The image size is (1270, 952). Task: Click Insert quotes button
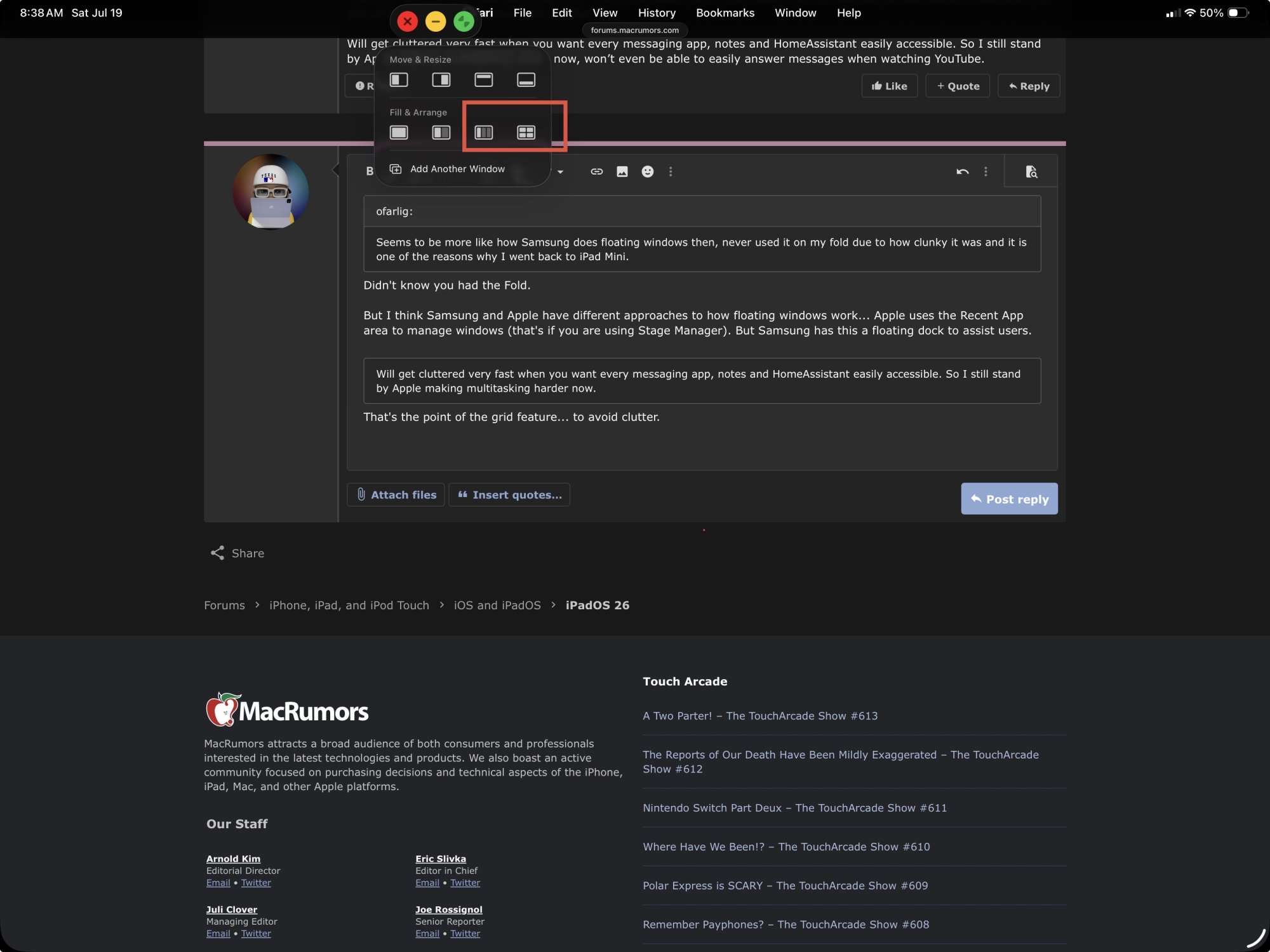click(x=509, y=495)
